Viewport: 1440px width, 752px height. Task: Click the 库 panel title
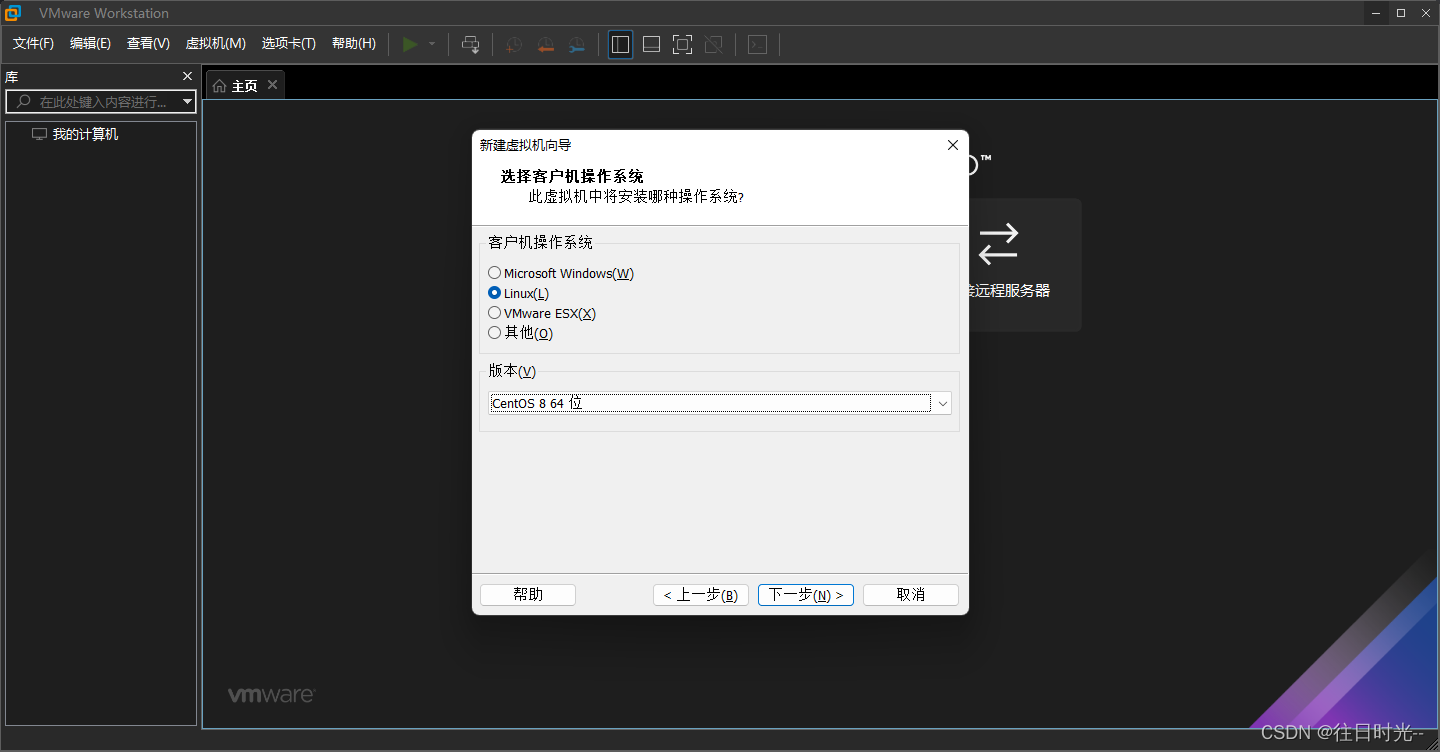[x=11, y=77]
